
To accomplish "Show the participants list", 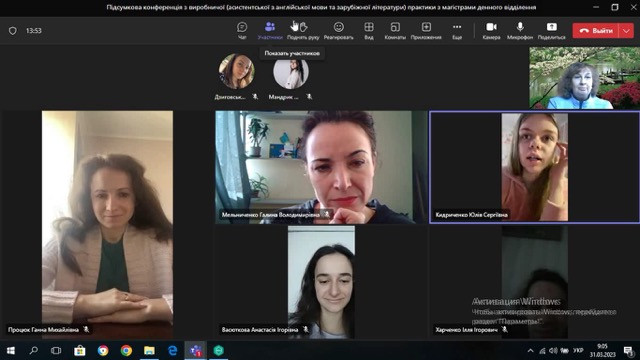I will pyautogui.click(x=270, y=31).
